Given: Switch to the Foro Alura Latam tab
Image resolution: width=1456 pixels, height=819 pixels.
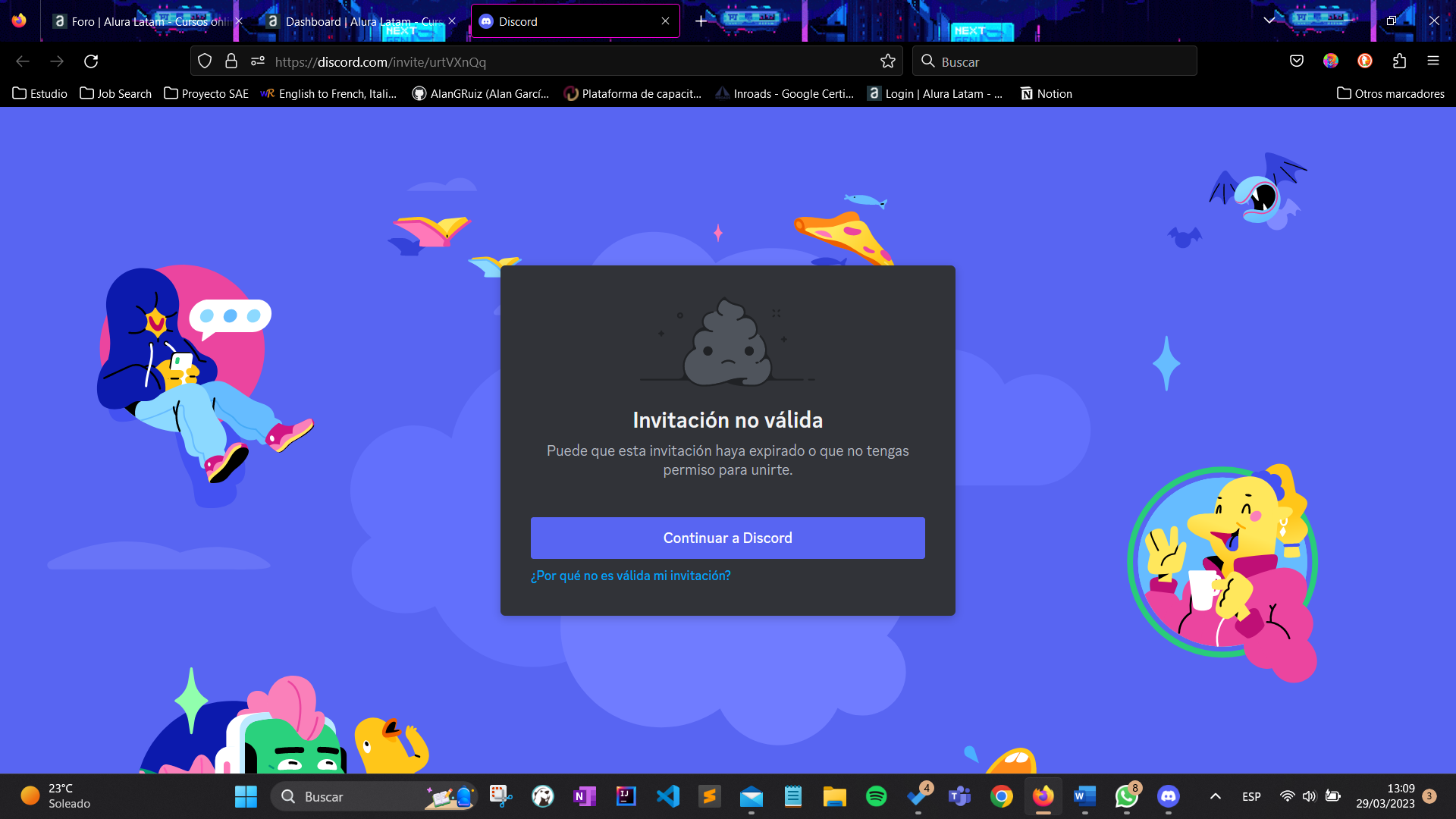Looking at the screenshot, I should tap(148, 21).
